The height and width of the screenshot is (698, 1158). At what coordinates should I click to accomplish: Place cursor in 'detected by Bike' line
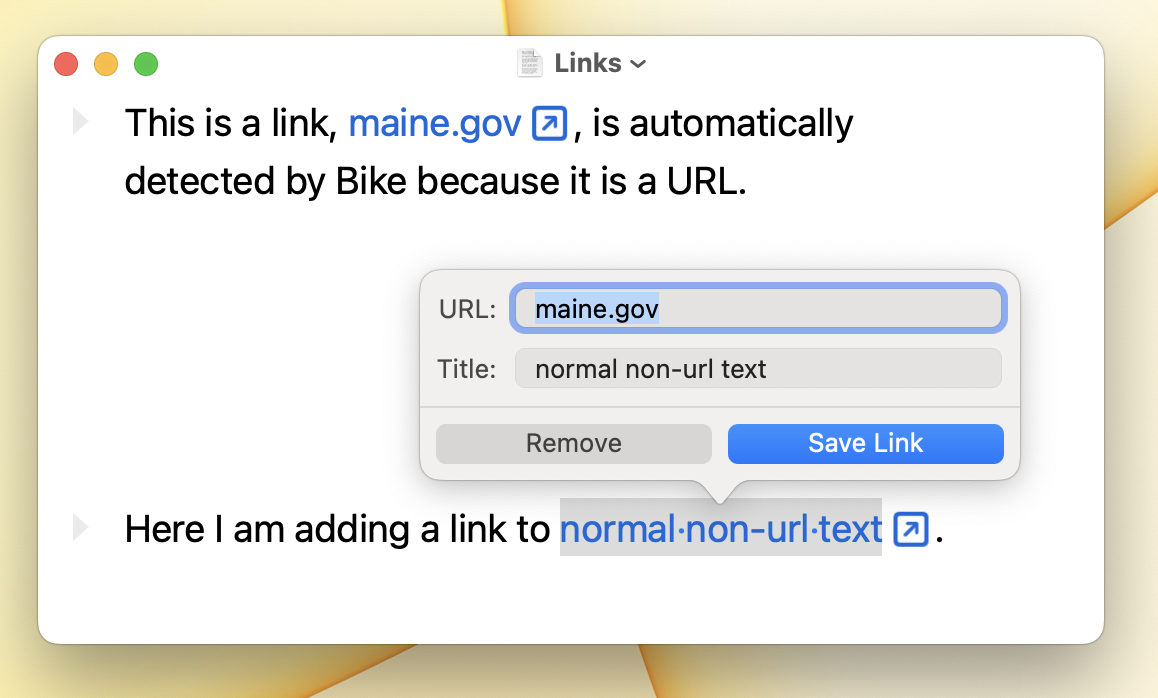pos(435,182)
